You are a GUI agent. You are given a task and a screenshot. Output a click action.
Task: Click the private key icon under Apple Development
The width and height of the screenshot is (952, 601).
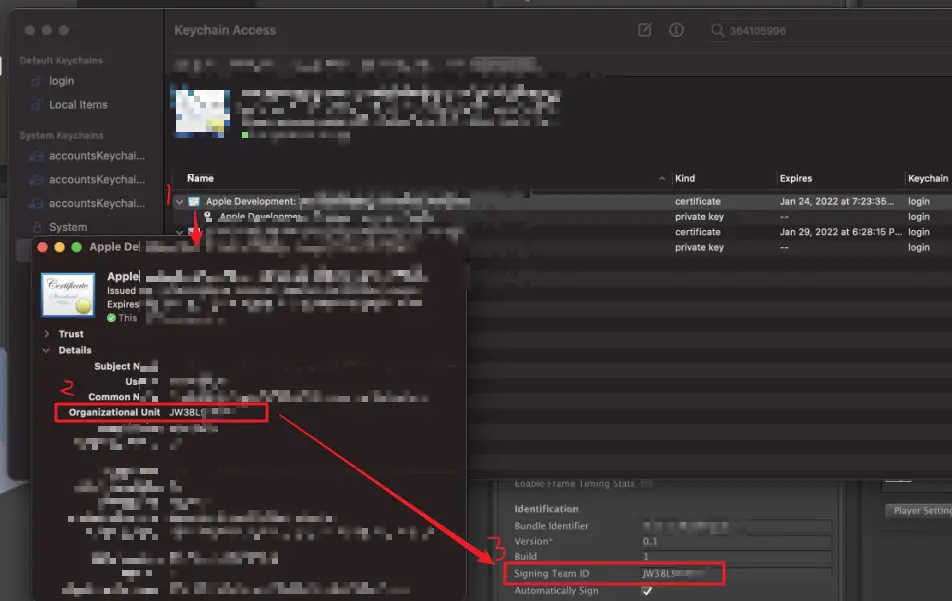point(208,216)
